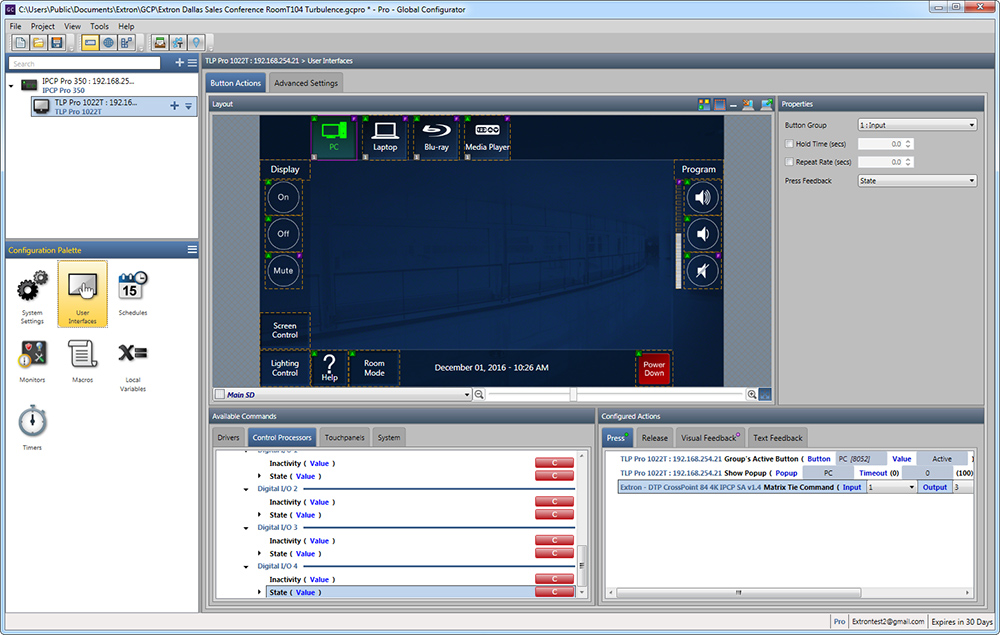
Task: Enable the Hold Time (secs) checkbox
Action: [789, 143]
